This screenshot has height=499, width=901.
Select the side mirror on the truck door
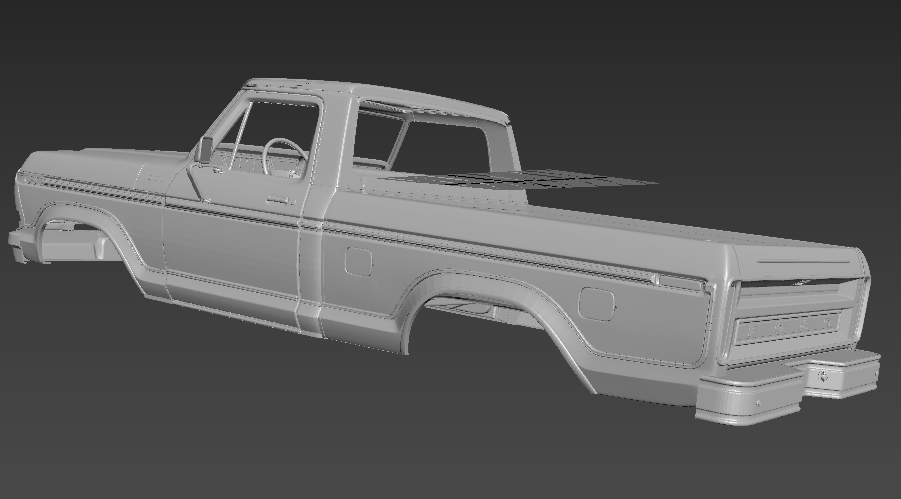coord(204,149)
